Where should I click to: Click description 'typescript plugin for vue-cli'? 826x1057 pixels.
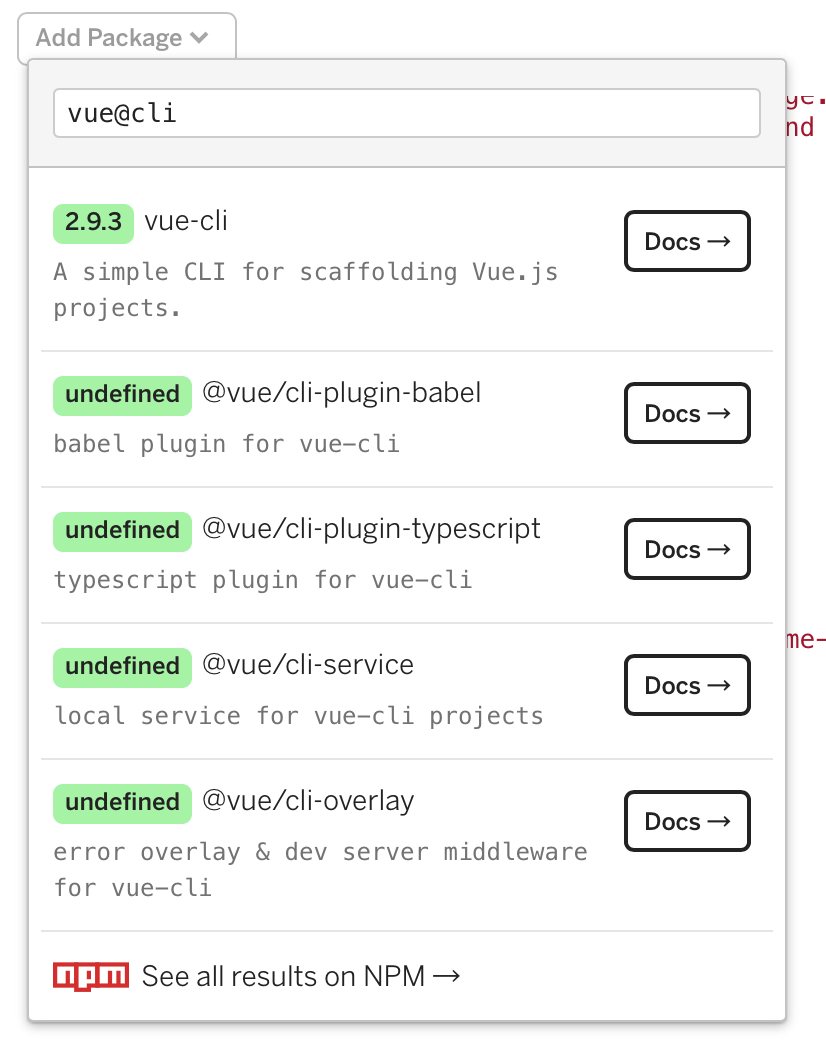pyautogui.click(x=263, y=580)
